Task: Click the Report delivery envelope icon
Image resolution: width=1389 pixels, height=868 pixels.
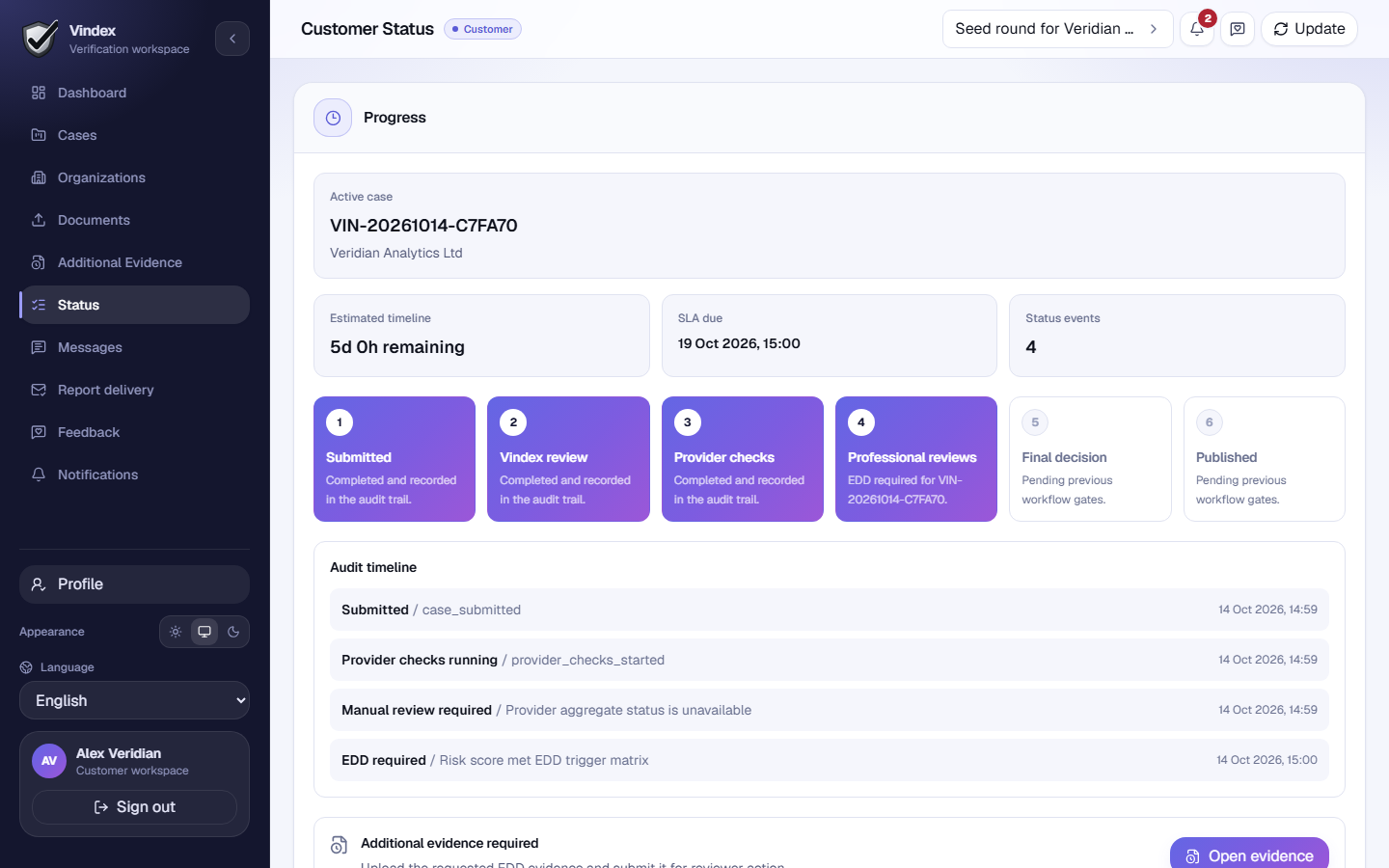Action: tap(39, 390)
